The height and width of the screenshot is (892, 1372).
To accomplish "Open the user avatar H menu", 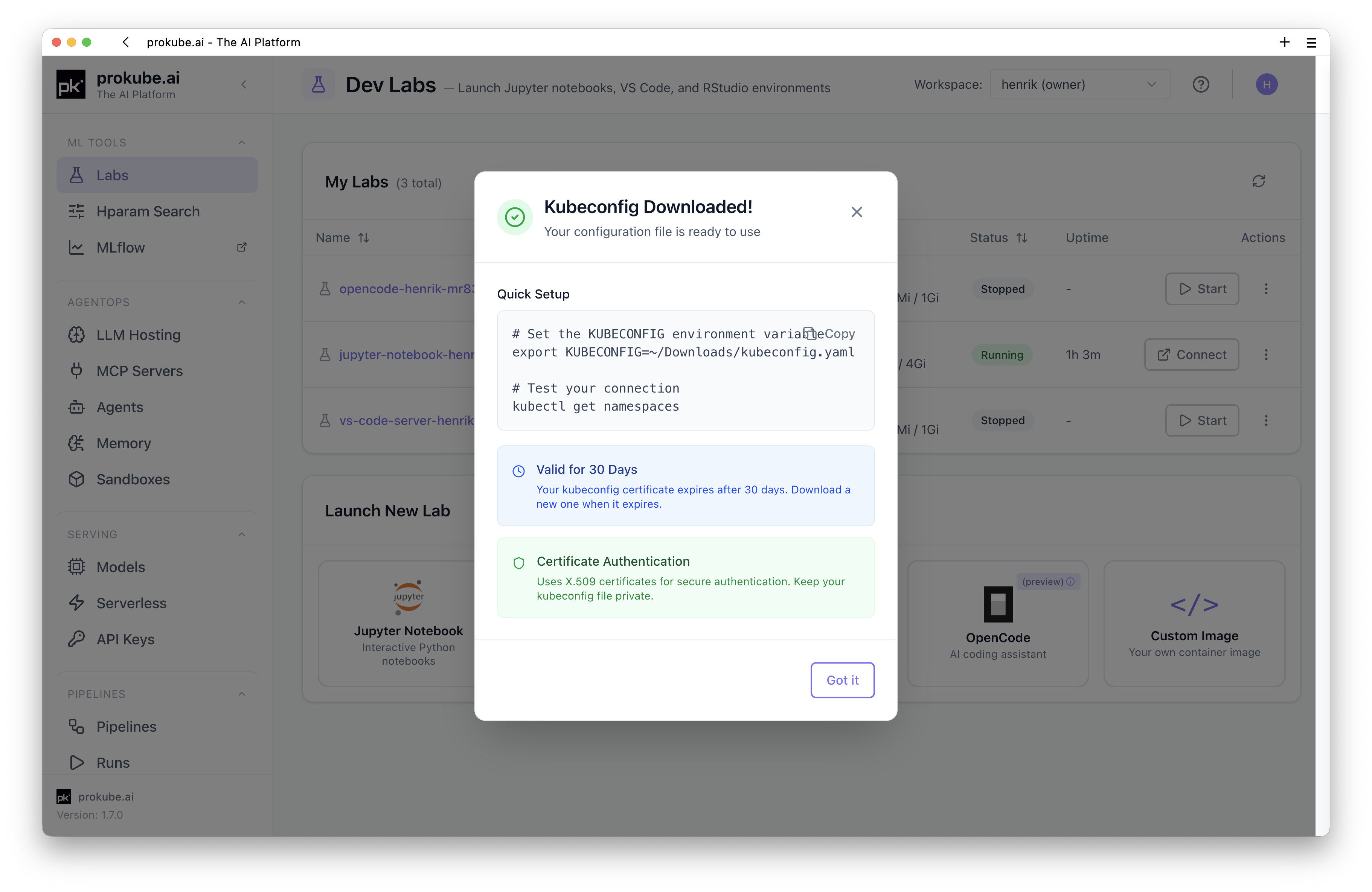I will 1266,85.
